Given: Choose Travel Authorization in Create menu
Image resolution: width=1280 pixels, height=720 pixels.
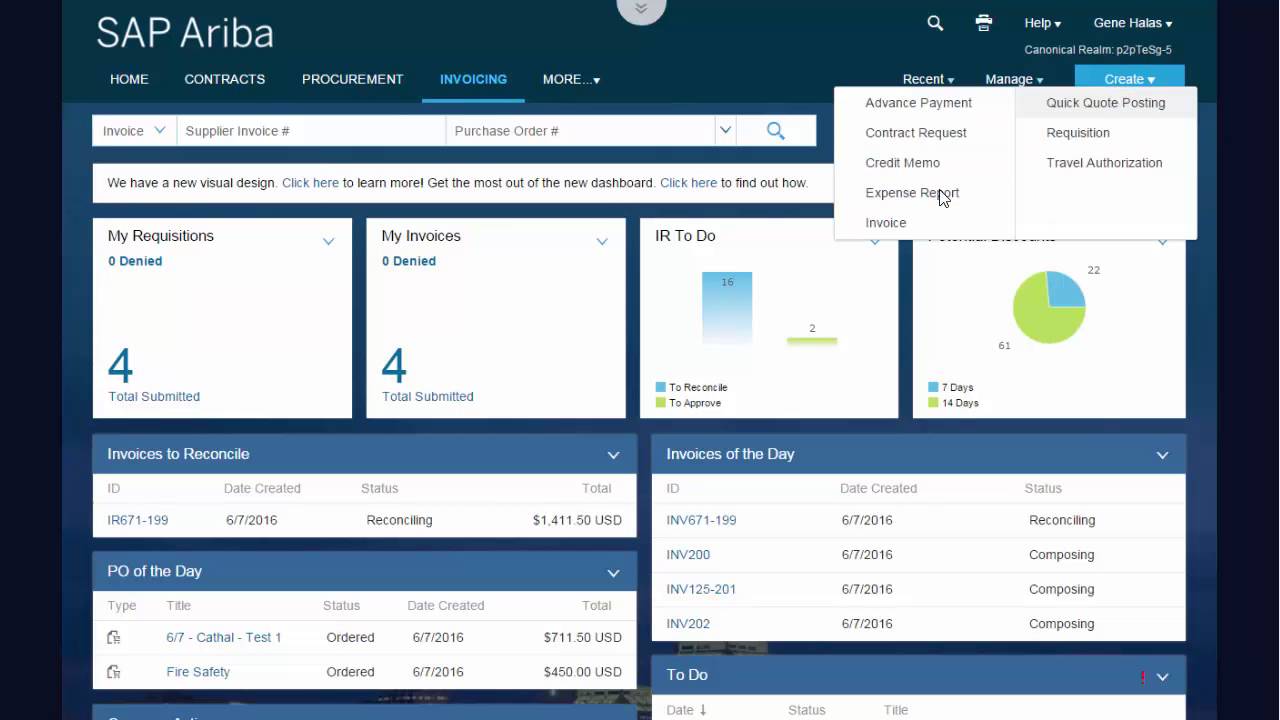Looking at the screenshot, I should [1104, 163].
